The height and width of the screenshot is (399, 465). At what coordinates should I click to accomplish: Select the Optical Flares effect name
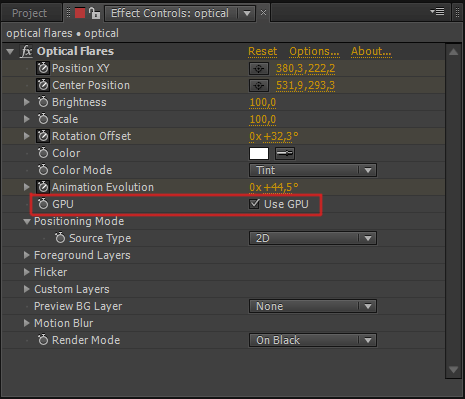pyautogui.click(x=75, y=51)
